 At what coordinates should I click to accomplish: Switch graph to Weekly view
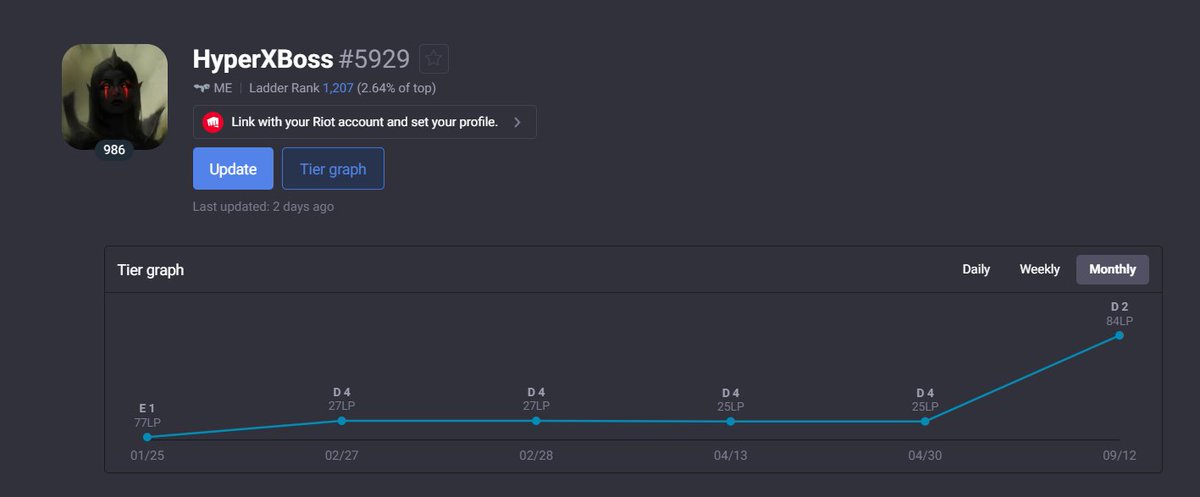coord(1040,269)
